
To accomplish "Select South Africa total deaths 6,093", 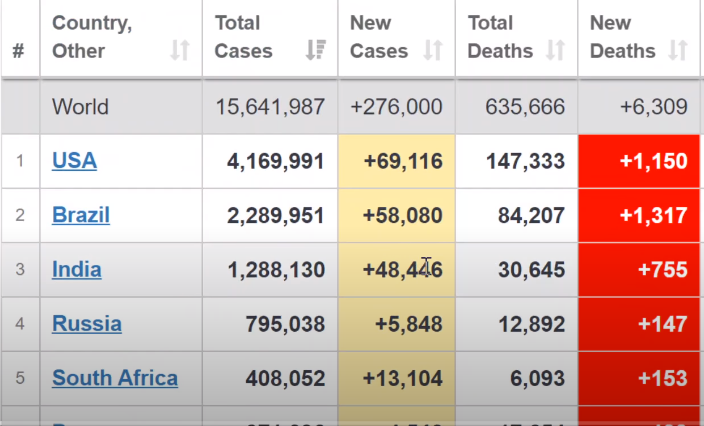I will coord(537,378).
